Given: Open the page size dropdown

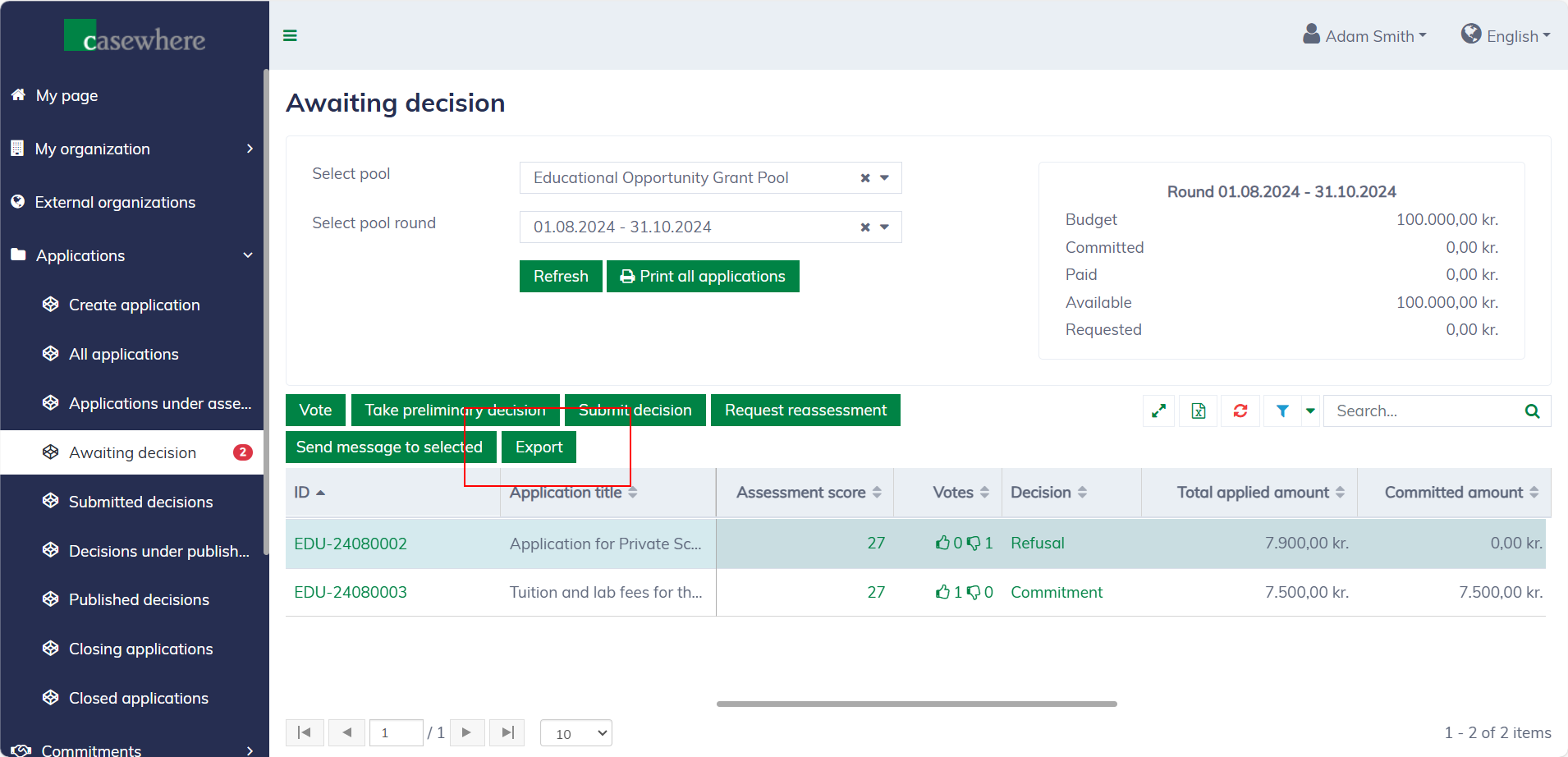Looking at the screenshot, I should [x=576, y=733].
